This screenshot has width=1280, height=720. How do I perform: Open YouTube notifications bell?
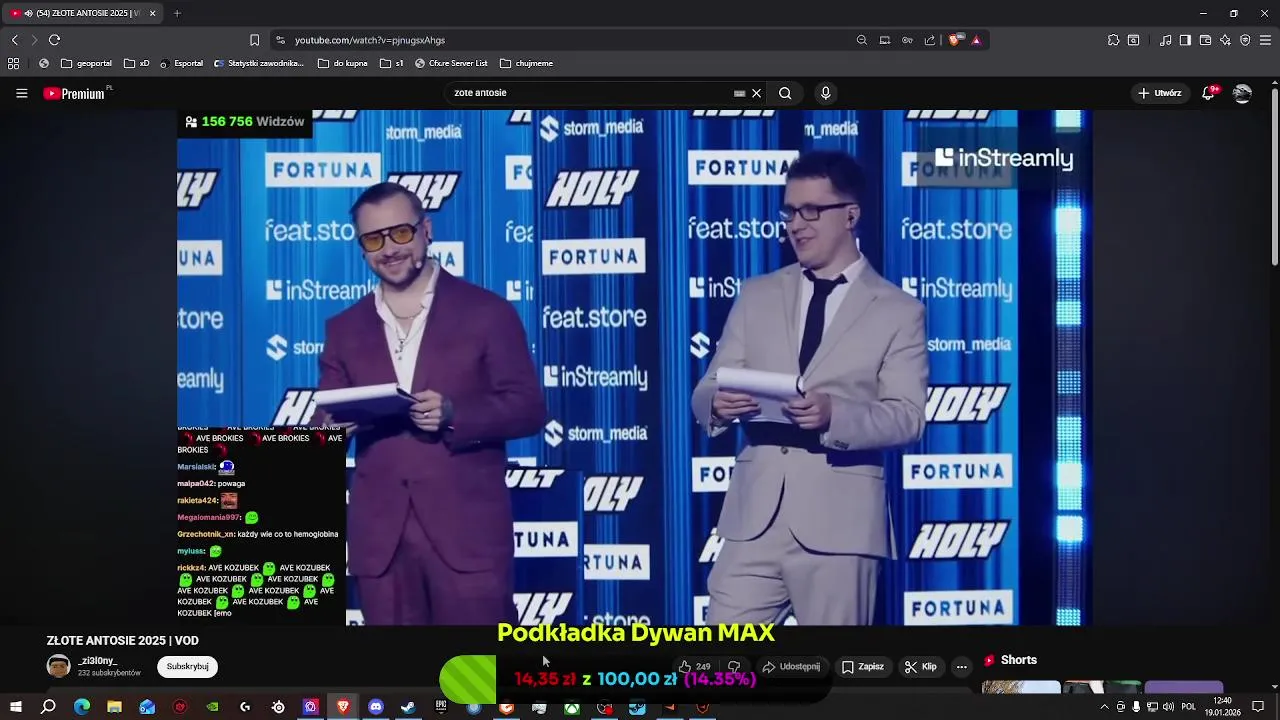point(1209,93)
